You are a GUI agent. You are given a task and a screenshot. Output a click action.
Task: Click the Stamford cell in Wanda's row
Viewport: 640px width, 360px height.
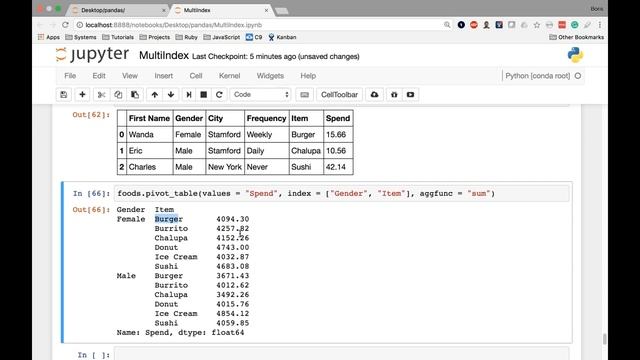click(224, 135)
